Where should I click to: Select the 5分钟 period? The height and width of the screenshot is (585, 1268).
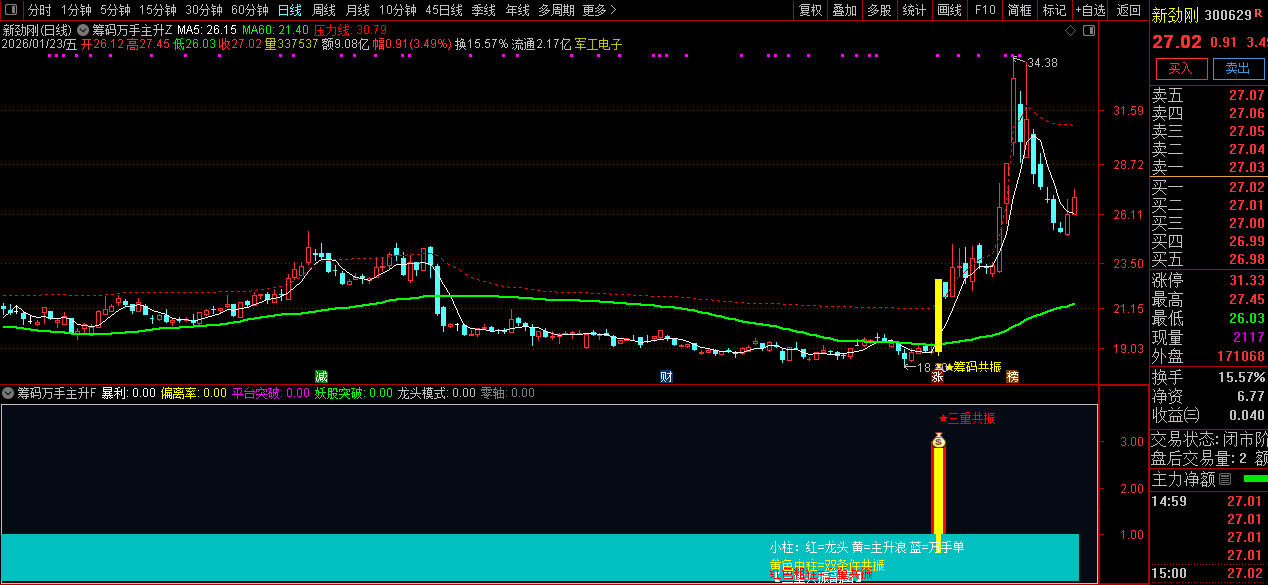click(x=115, y=10)
